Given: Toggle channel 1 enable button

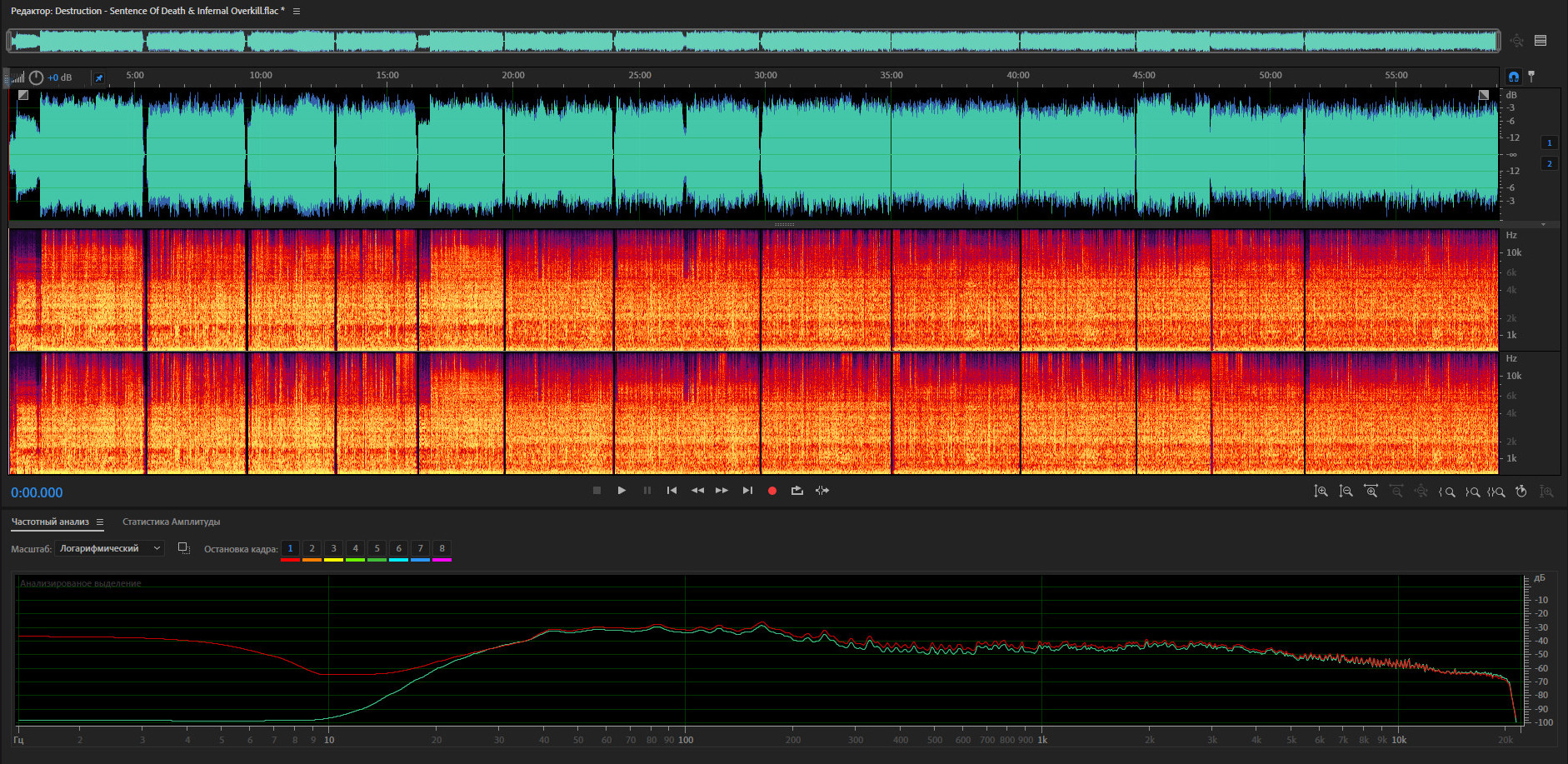Looking at the screenshot, I should [1549, 142].
